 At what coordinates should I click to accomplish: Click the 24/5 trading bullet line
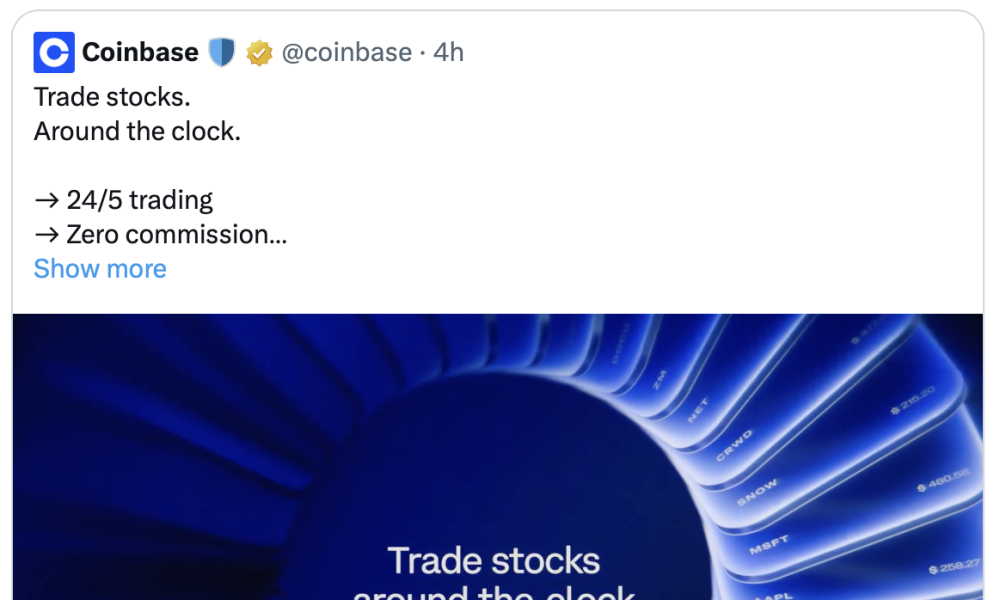coord(124,199)
